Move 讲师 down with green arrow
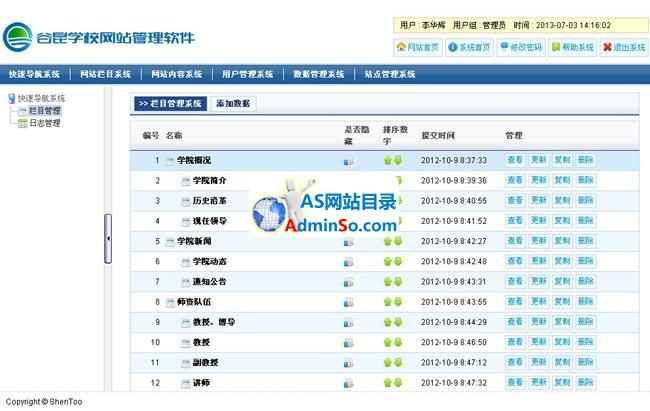Screen dimensions: 650x411 tap(398, 383)
